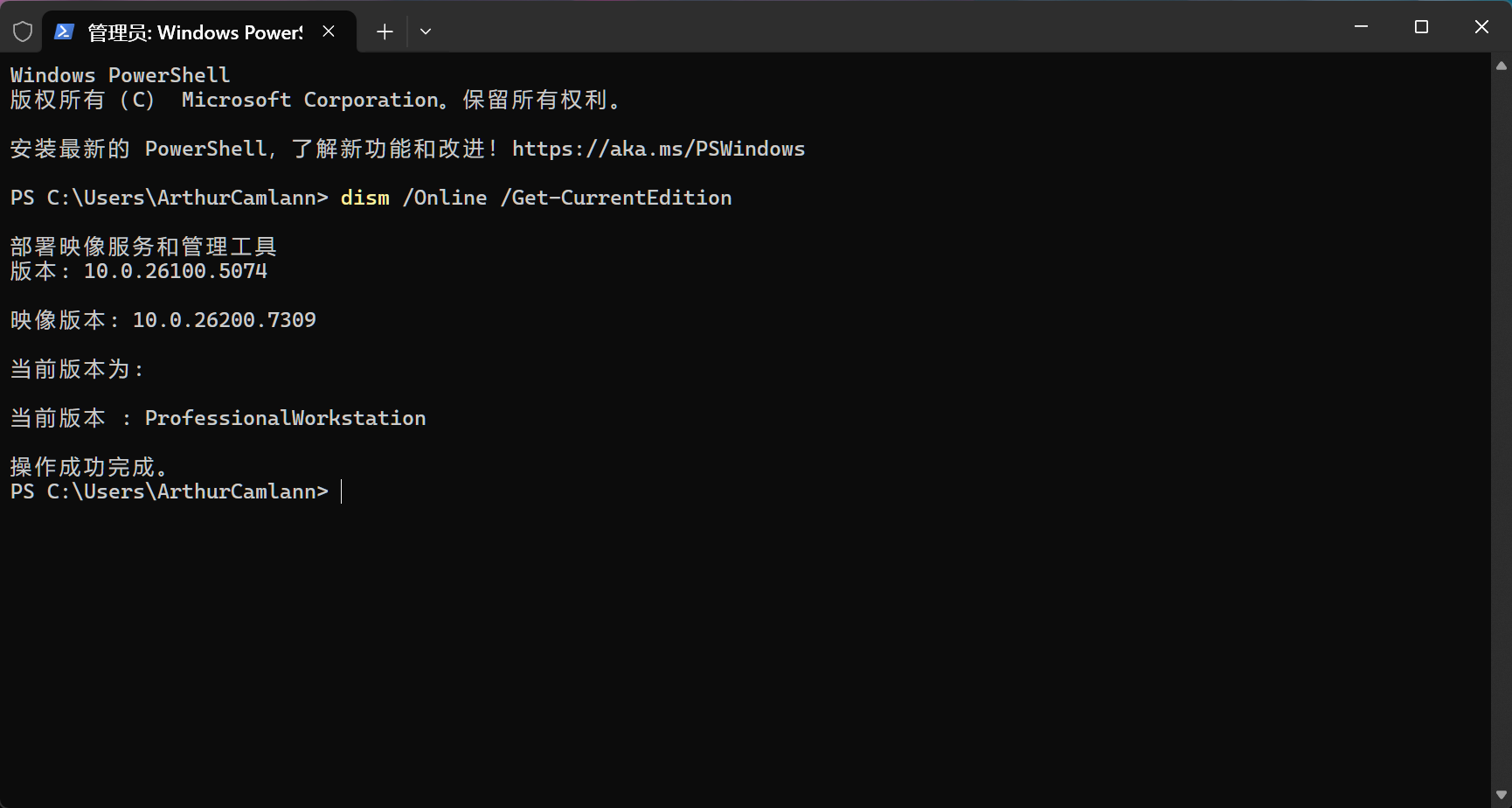Click the PowerShell icon on the tab
Image resolution: width=1512 pixels, height=808 pixels.
point(64,31)
